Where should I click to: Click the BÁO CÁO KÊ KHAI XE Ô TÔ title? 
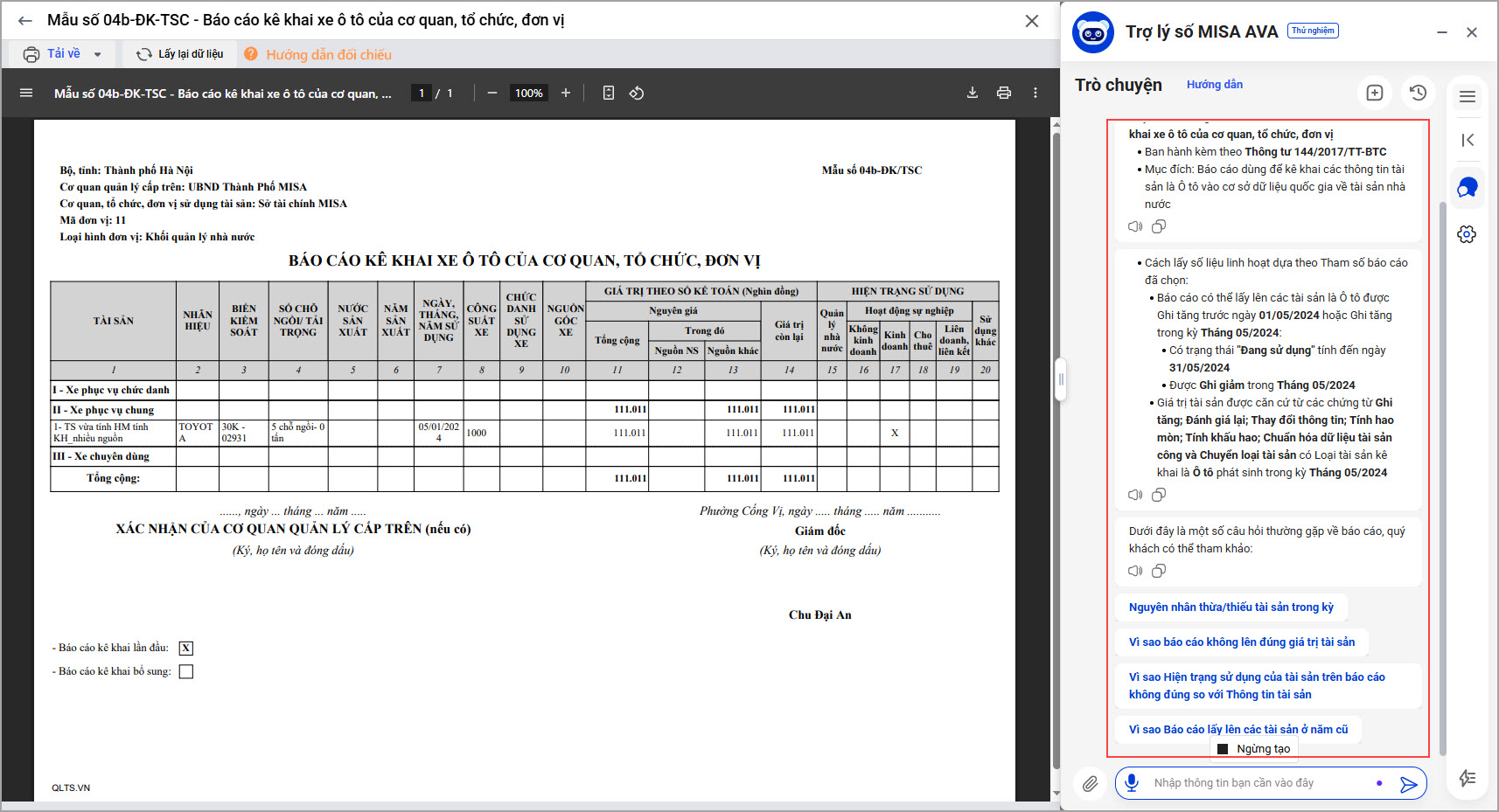tap(525, 260)
